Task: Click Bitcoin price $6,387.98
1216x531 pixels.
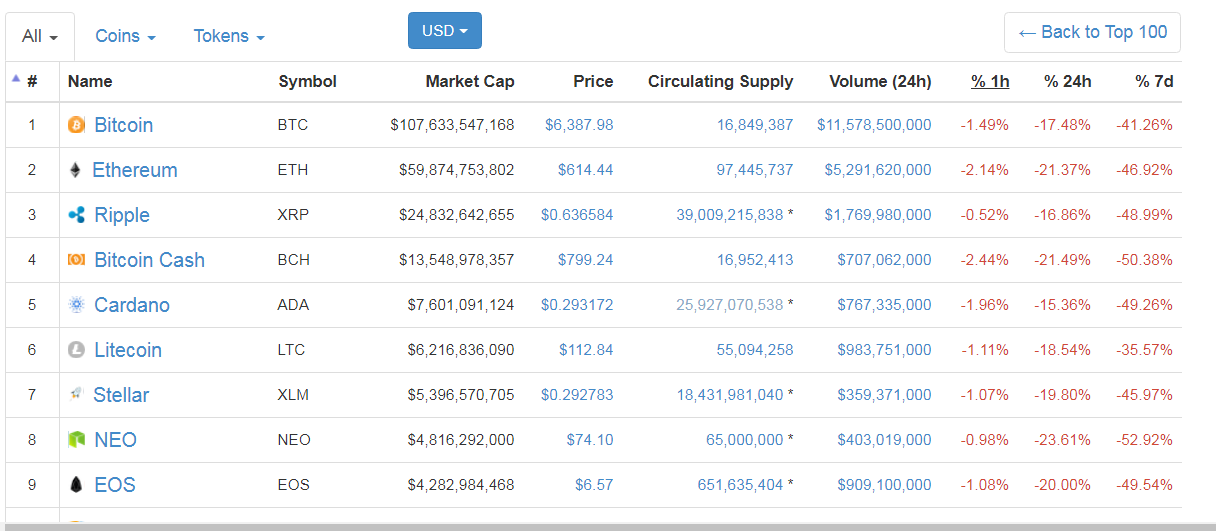Action: [x=579, y=125]
